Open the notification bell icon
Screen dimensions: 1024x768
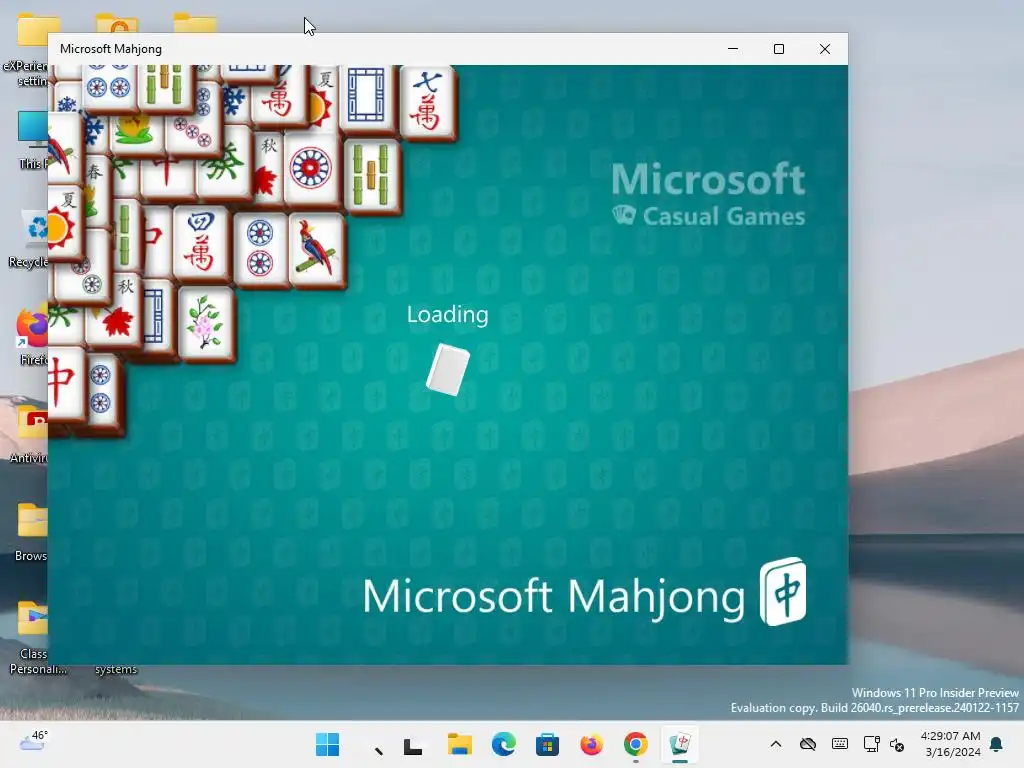pyautogui.click(x=997, y=744)
